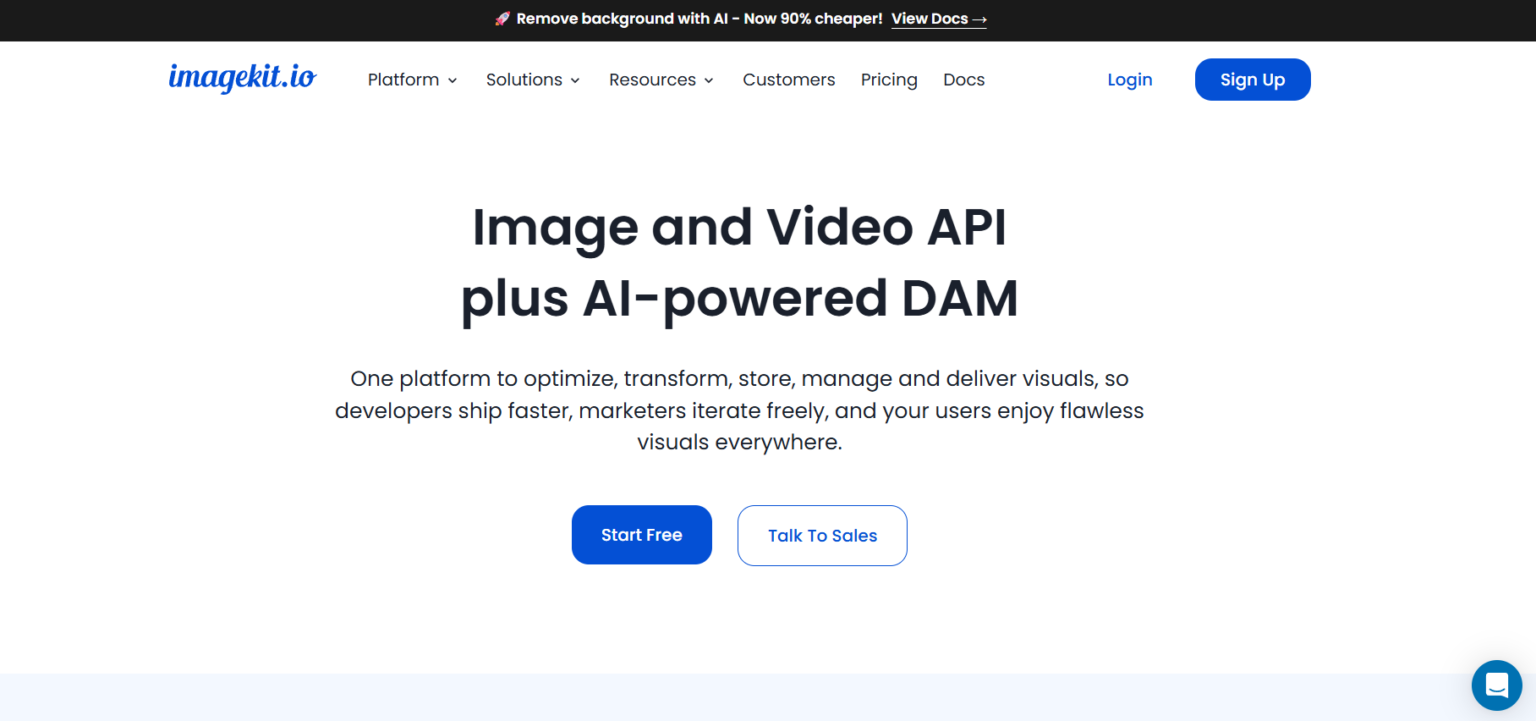1536x721 pixels.
Task: Click the Sign Up button
Action: 1252,79
